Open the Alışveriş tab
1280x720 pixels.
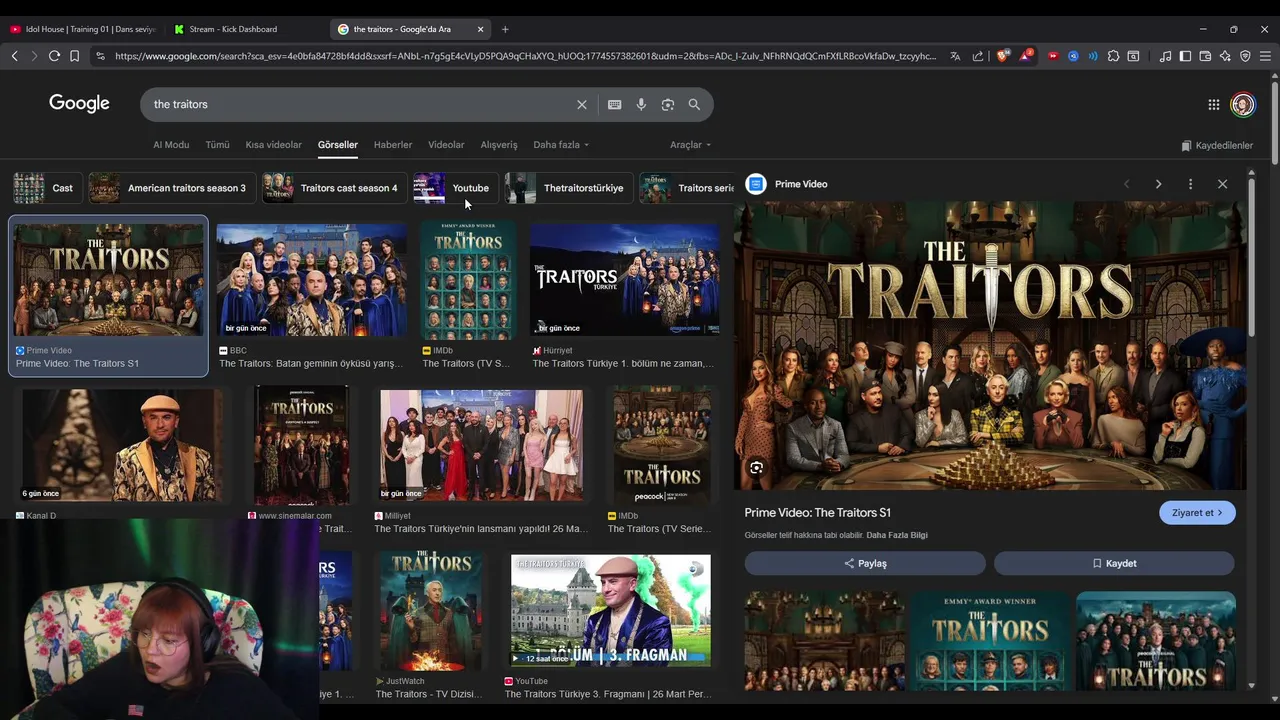click(x=499, y=145)
